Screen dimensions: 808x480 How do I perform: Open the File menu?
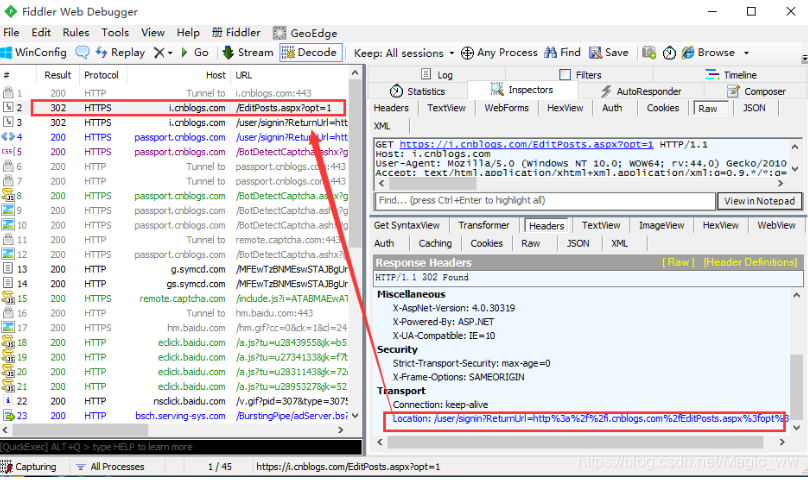coord(11,32)
